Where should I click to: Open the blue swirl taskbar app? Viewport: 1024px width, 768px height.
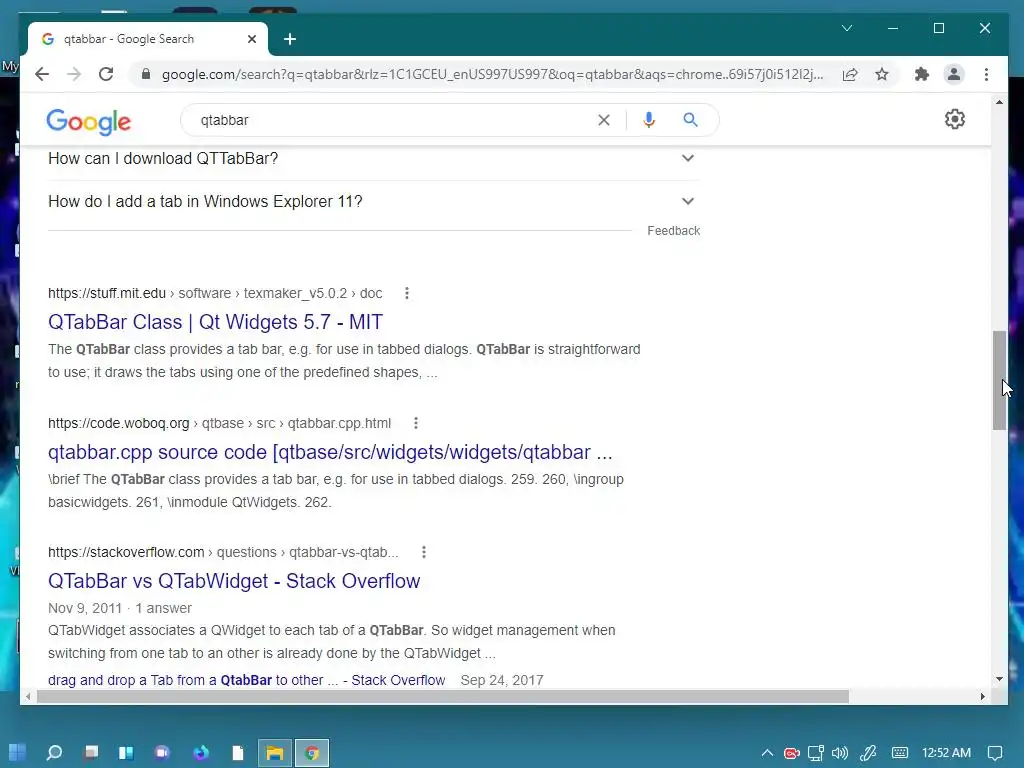(x=201, y=753)
